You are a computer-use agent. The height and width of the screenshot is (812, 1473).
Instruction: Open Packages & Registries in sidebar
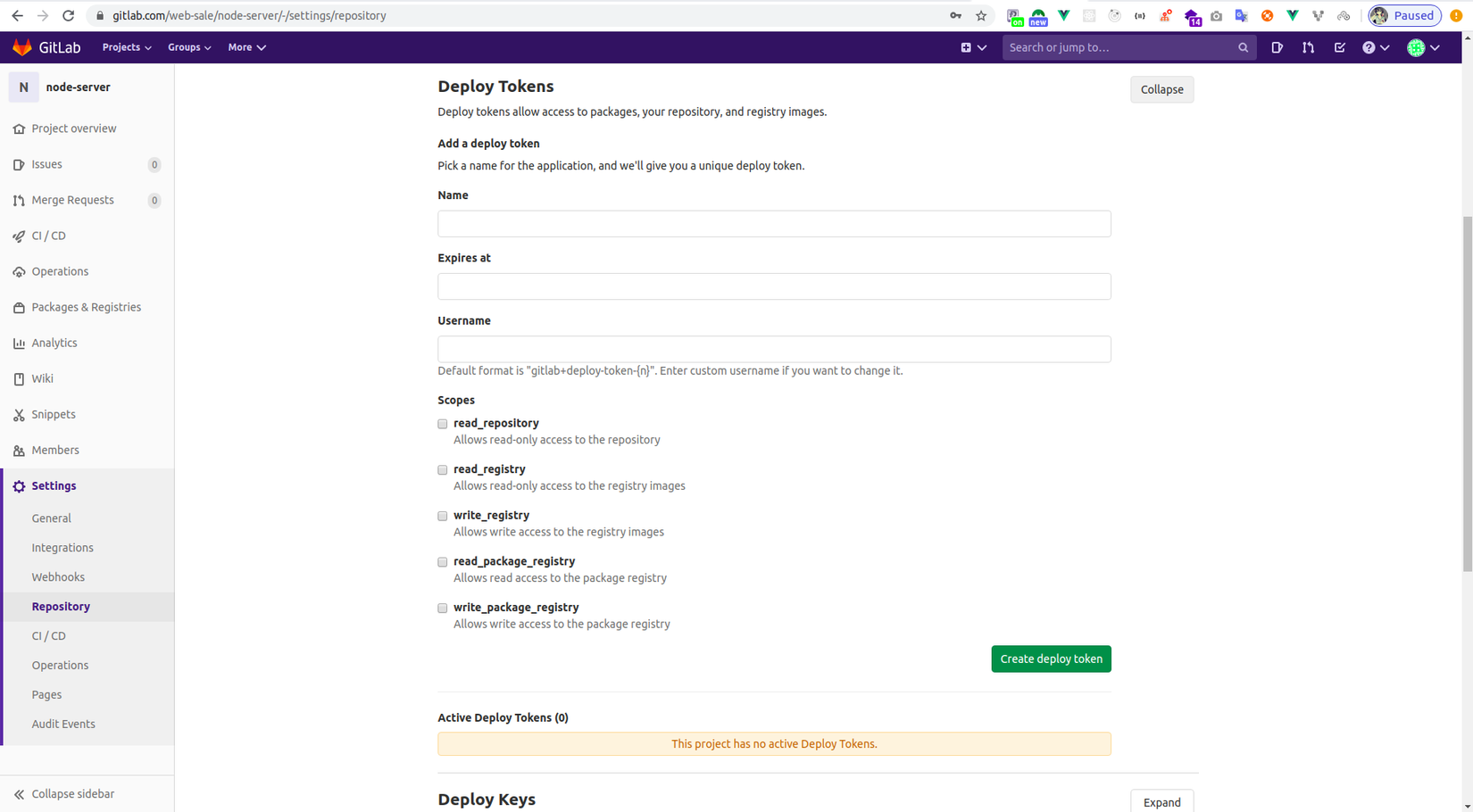[86, 307]
